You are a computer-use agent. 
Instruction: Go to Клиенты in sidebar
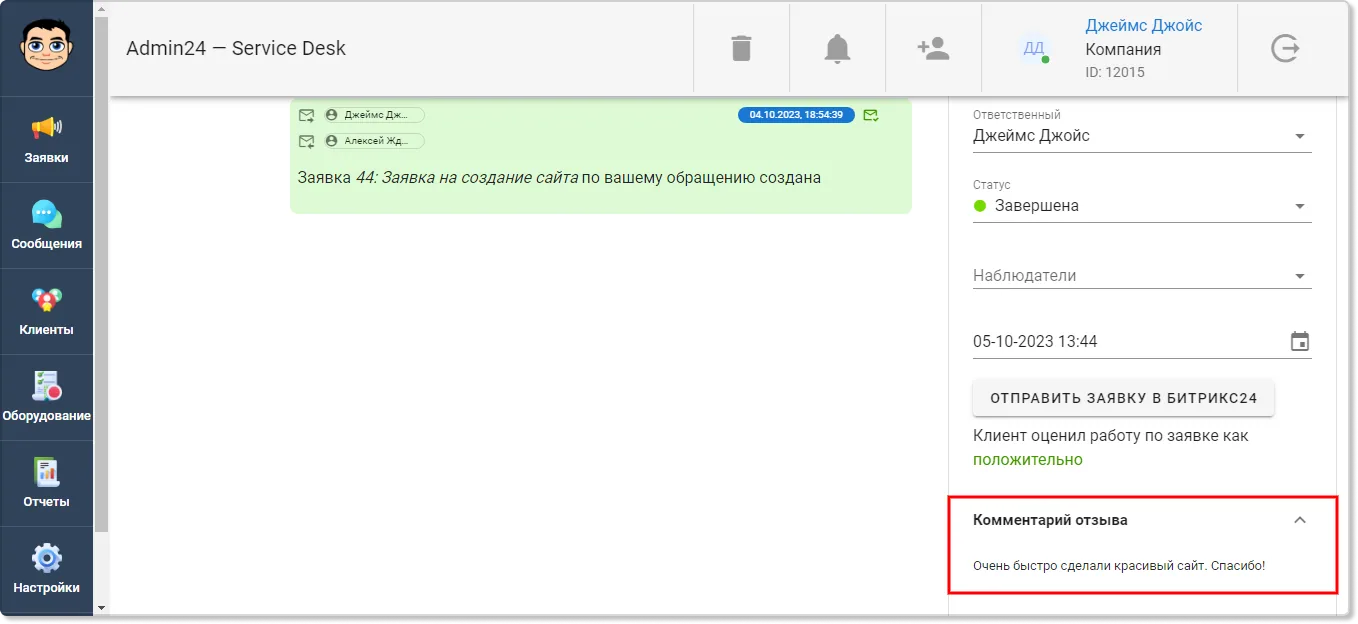click(47, 312)
